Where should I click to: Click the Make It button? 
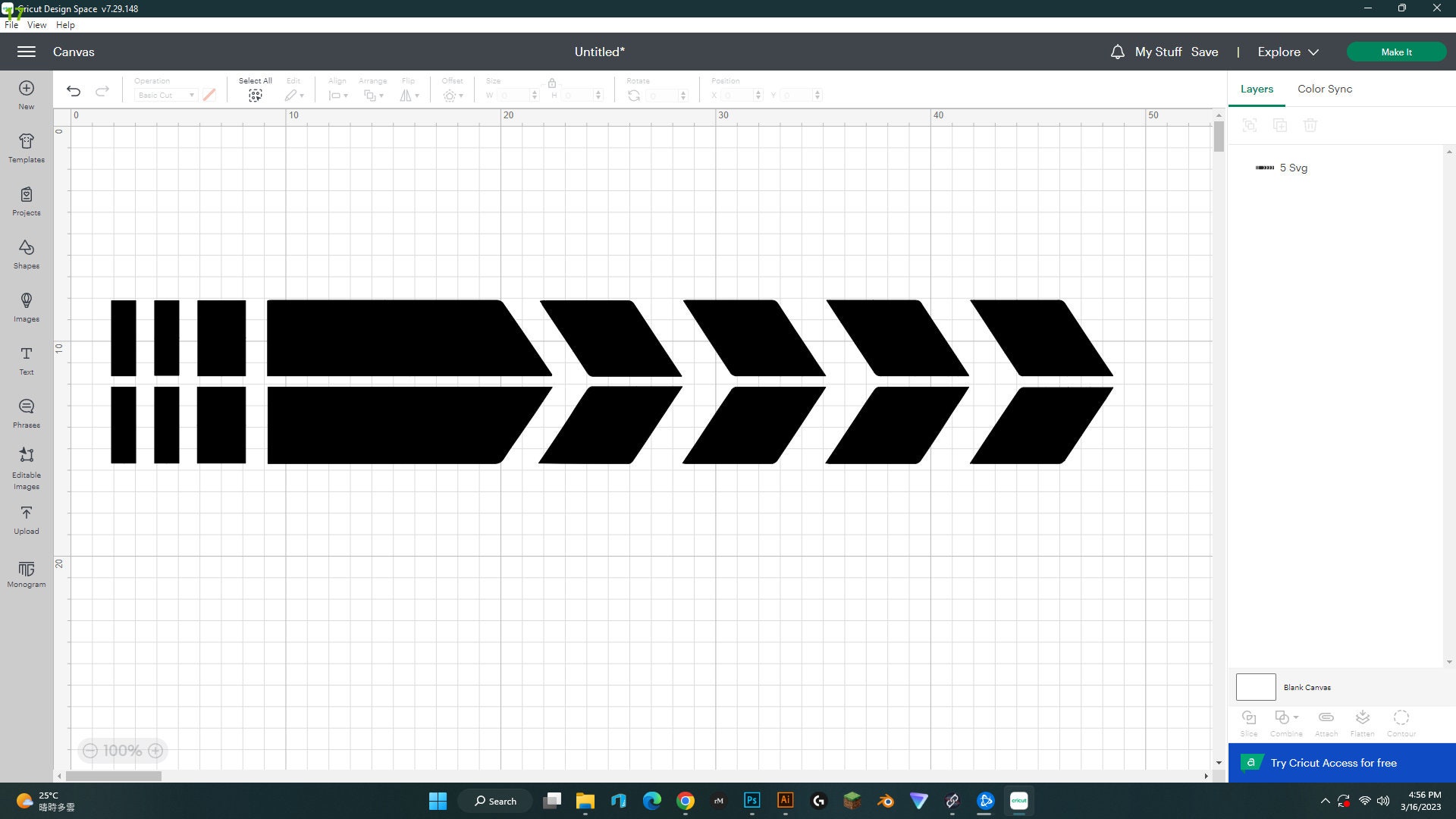pyautogui.click(x=1396, y=52)
